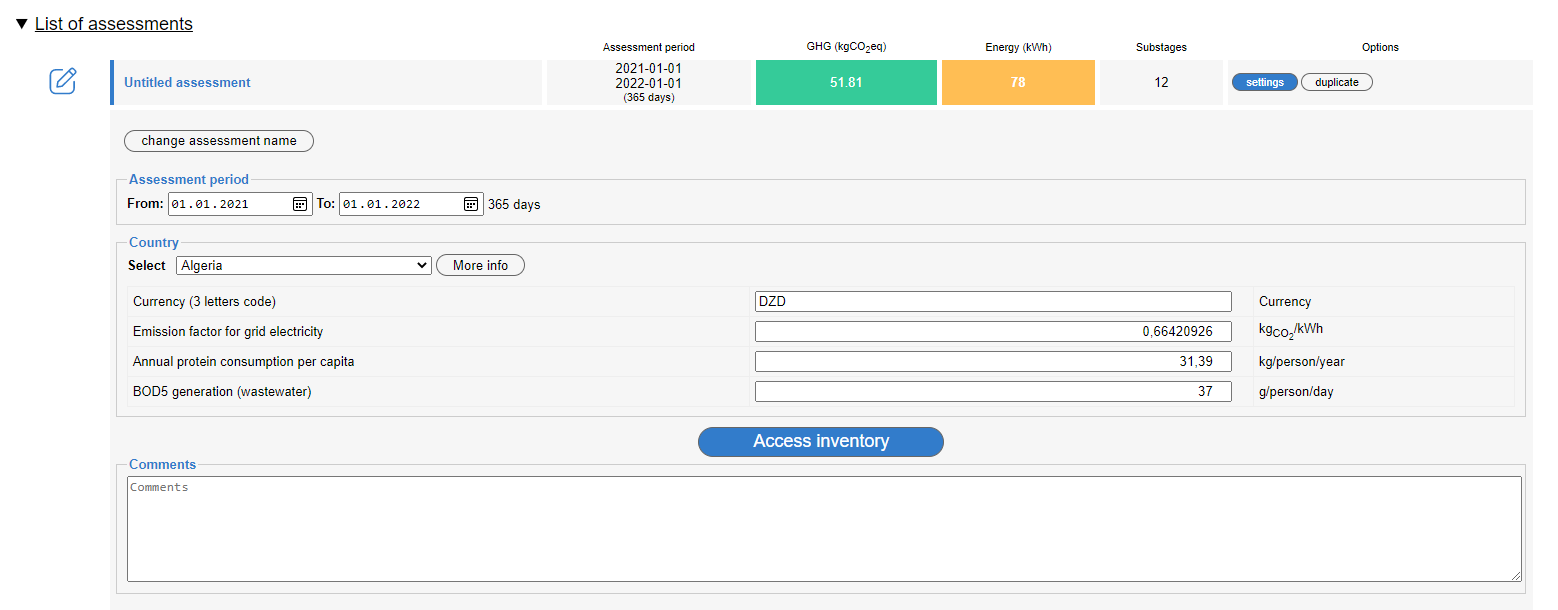
Task: Click the 'g/person/day' unit text
Action: (1296, 392)
